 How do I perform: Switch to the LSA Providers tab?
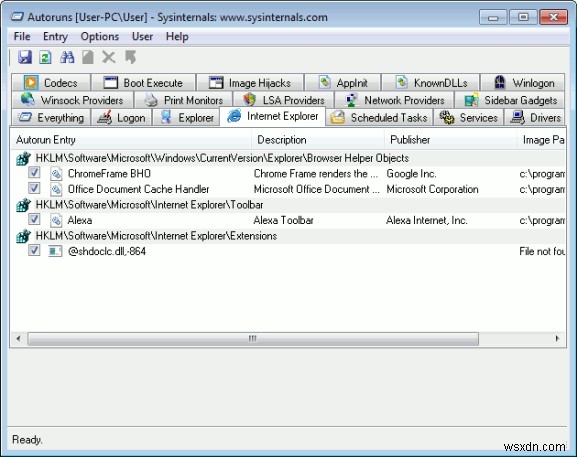(283, 100)
